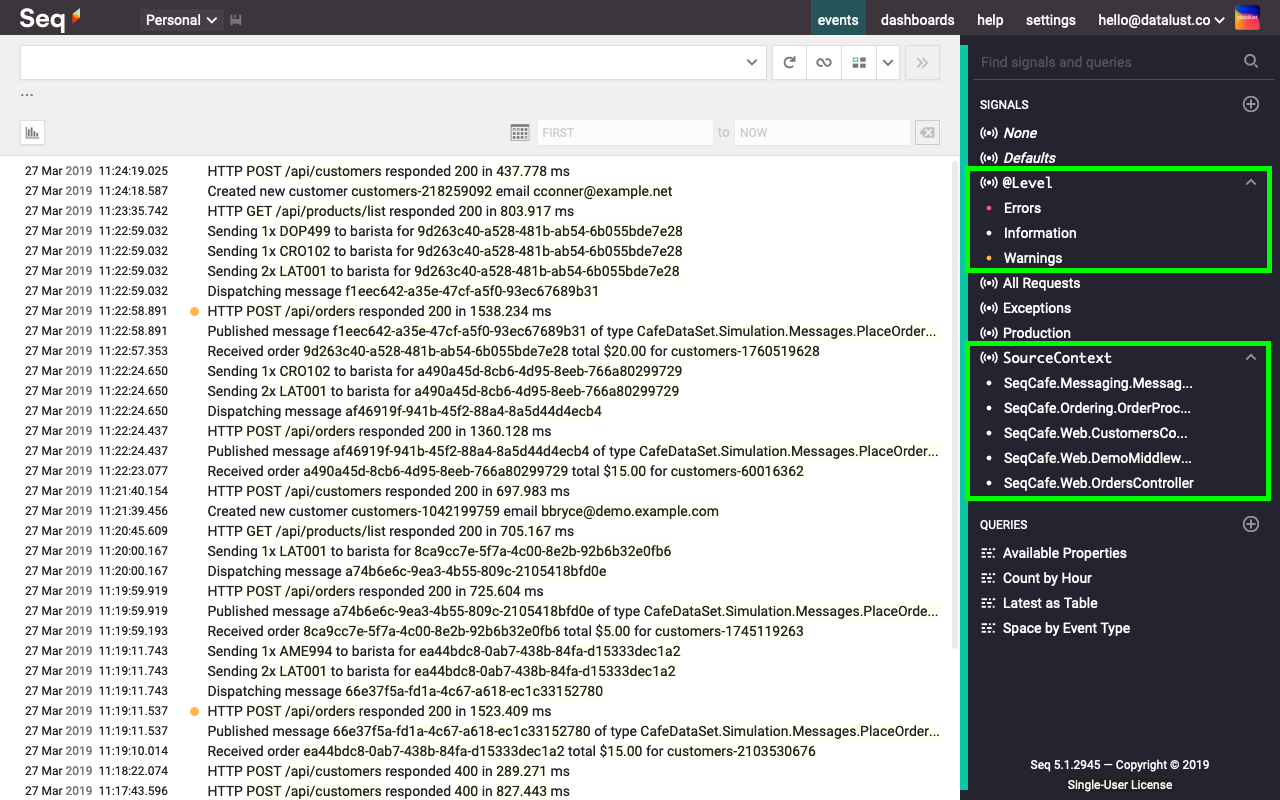Click the save workspace disk icon
This screenshot has height=800, width=1280.
pyautogui.click(x=237, y=20)
